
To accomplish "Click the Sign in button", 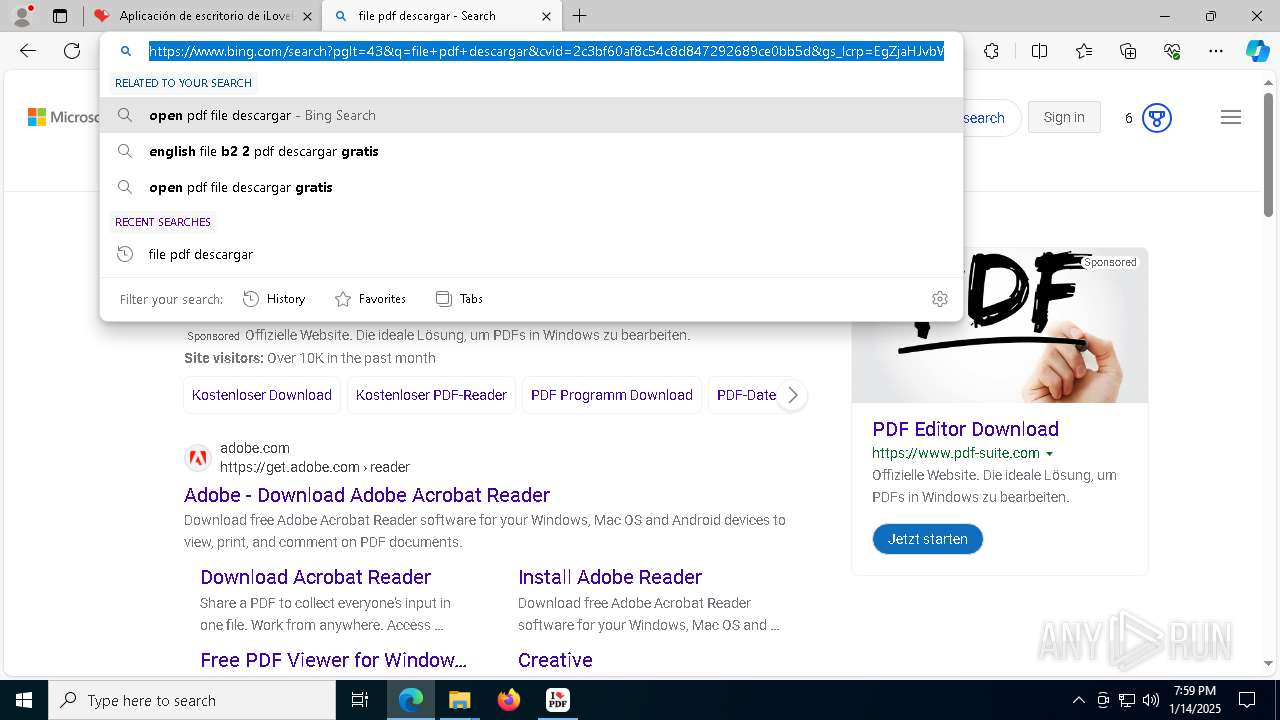I will click(1064, 118).
